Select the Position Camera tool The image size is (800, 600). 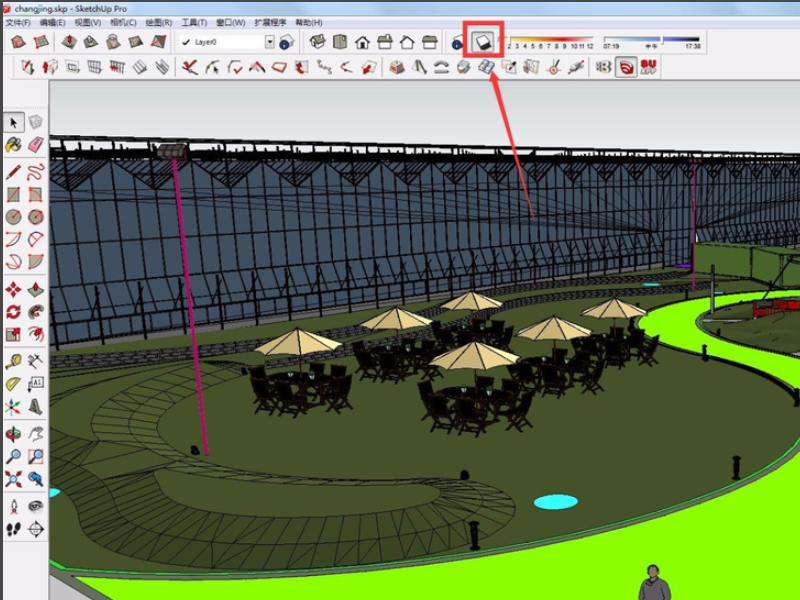coord(14,507)
